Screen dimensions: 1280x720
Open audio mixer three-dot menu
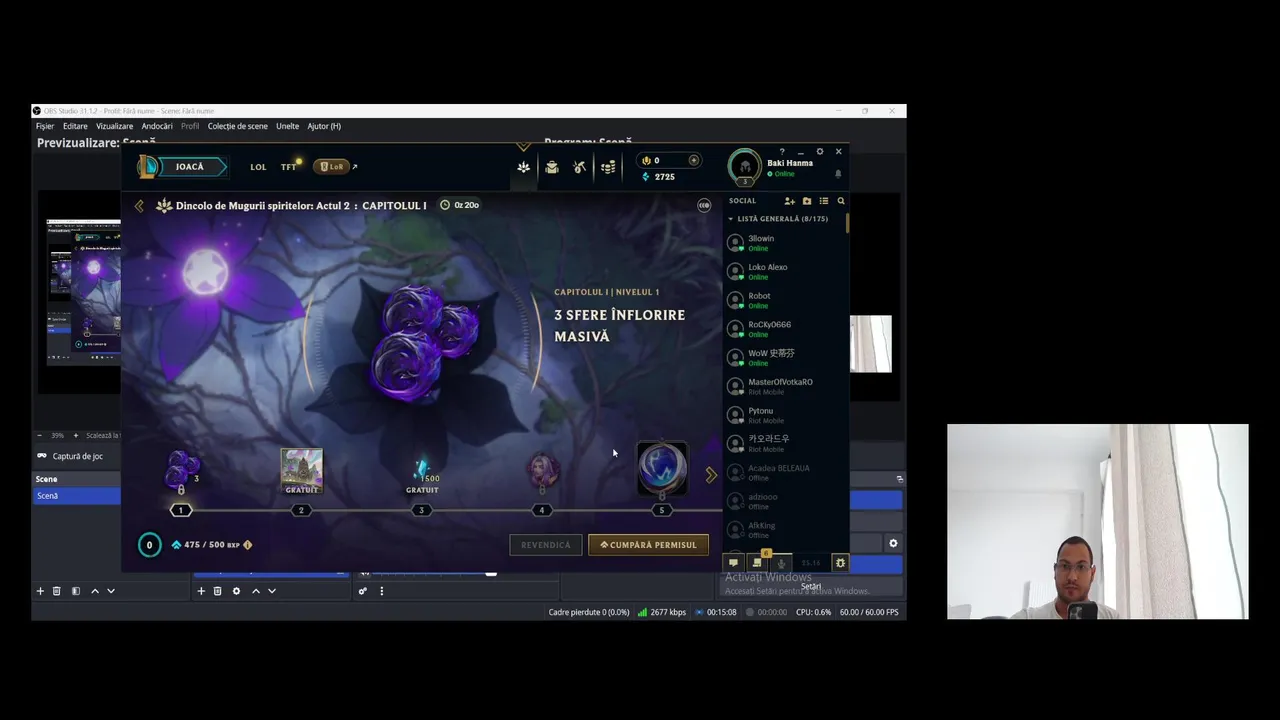(381, 591)
